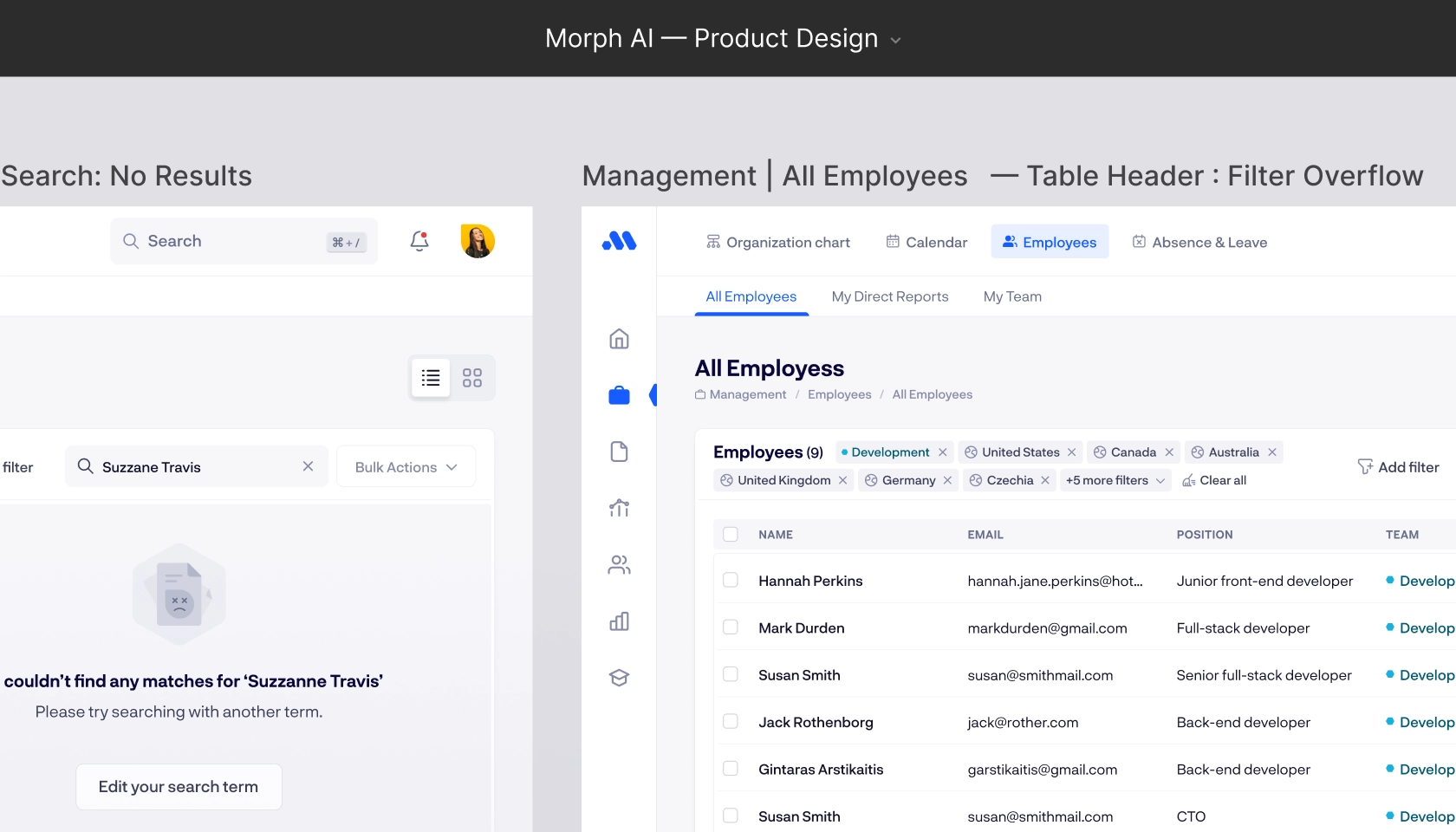Open the Bulk Actions dropdown
The height and width of the screenshot is (832, 1456).
[x=406, y=466]
